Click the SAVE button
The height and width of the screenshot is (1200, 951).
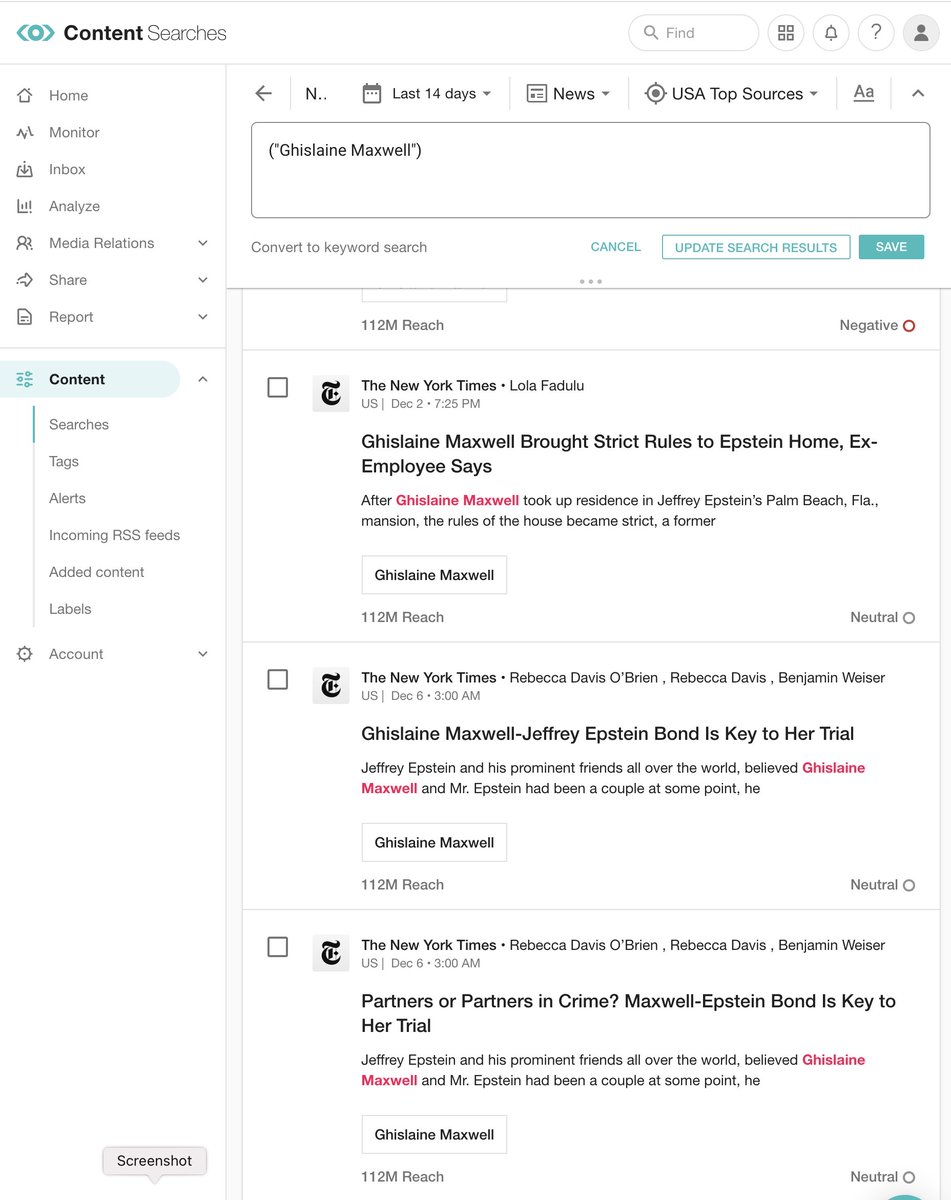[x=891, y=247]
